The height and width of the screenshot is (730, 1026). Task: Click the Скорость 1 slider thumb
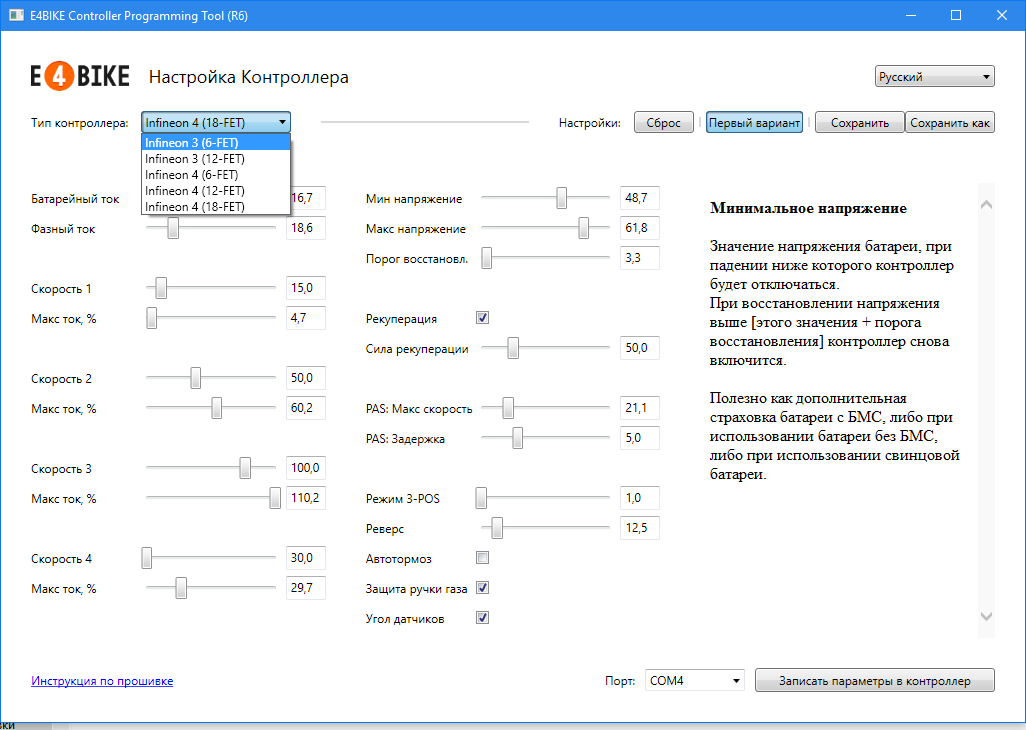tap(161, 288)
